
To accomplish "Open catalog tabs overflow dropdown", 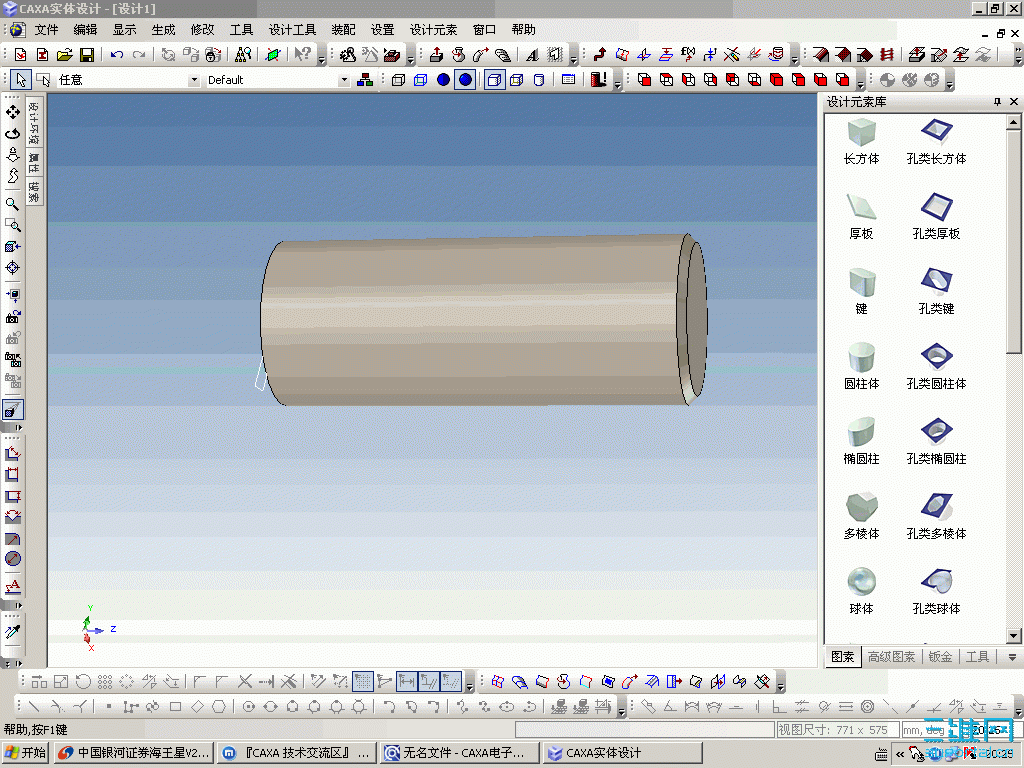I will point(1012,657).
